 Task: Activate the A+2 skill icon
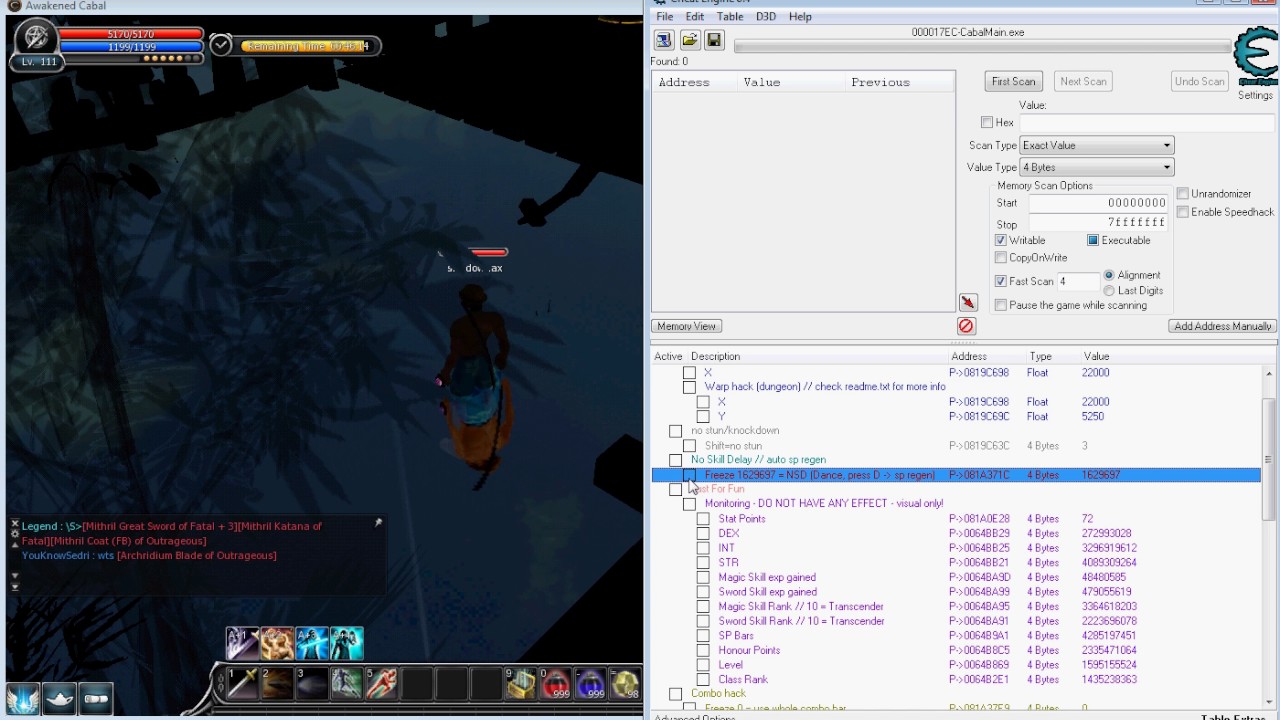[x=278, y=643]
